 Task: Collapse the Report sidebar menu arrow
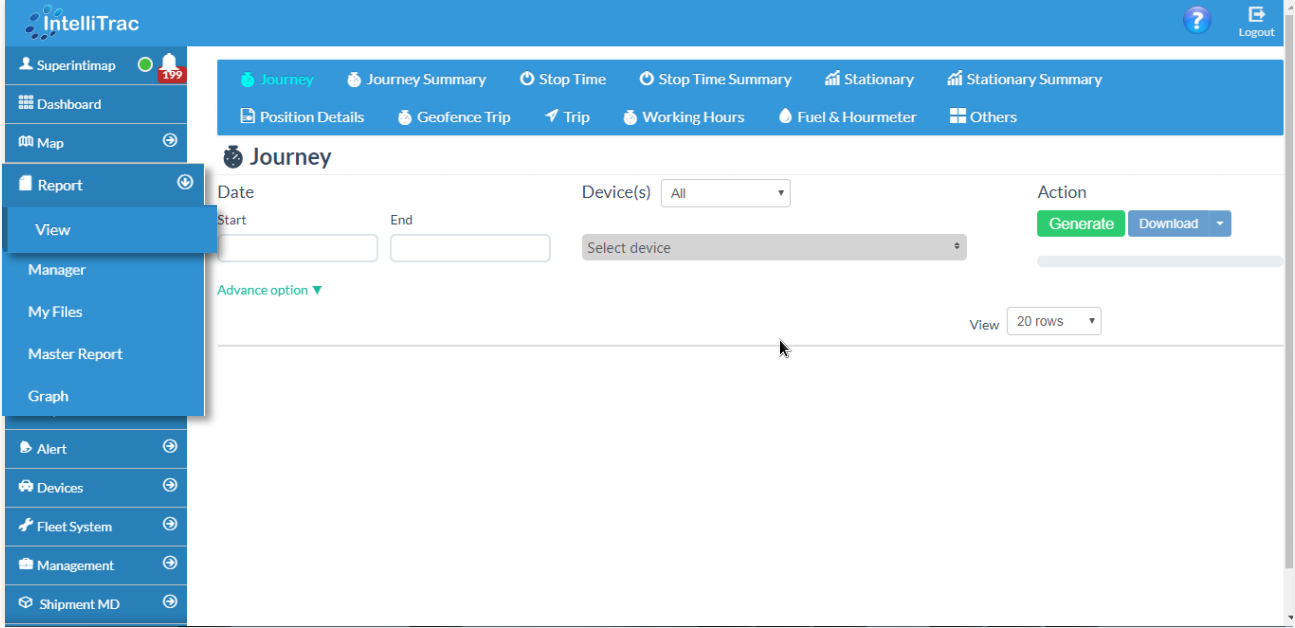(x=185, y=182)
